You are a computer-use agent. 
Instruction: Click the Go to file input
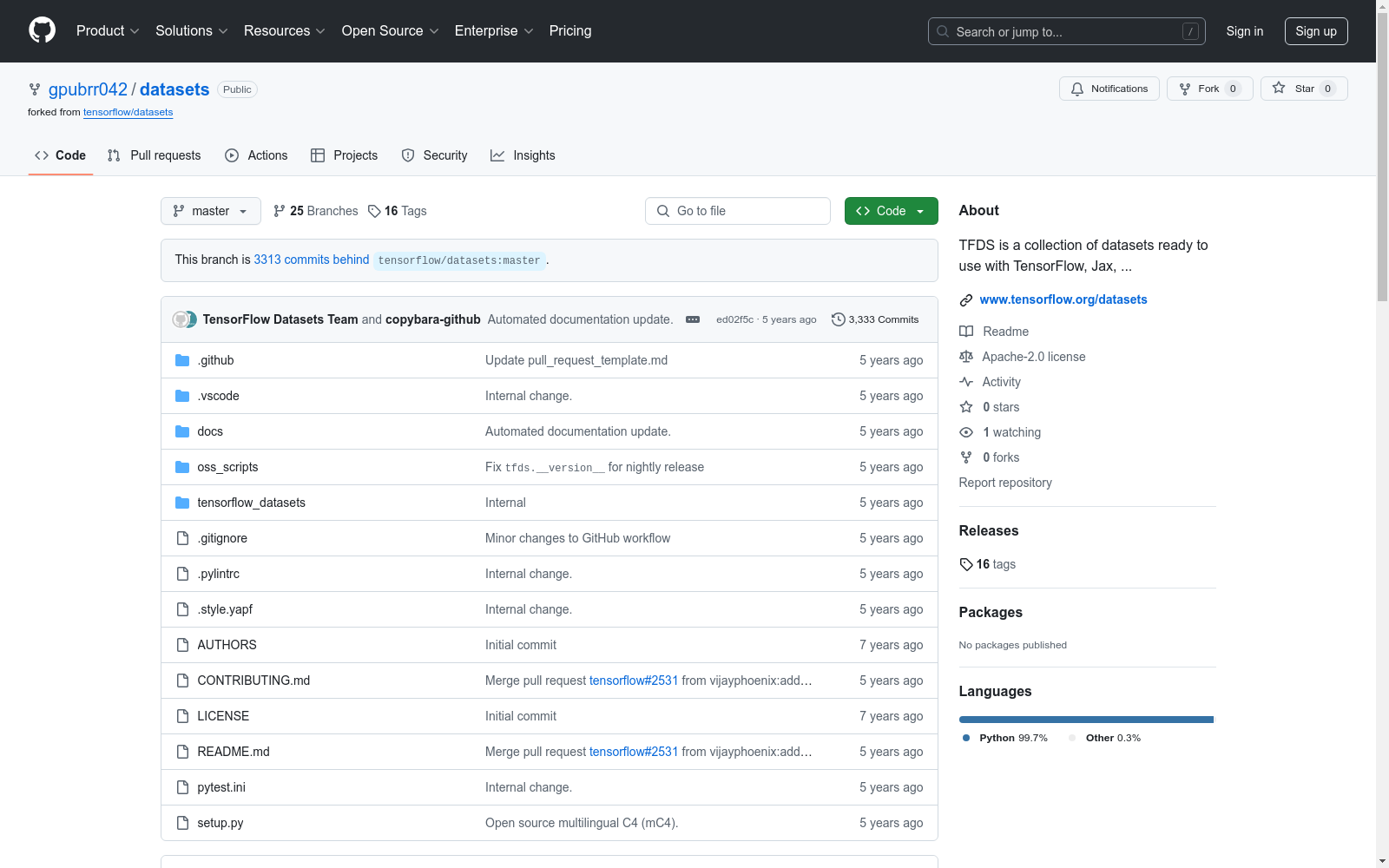click(x=738, y=211)
